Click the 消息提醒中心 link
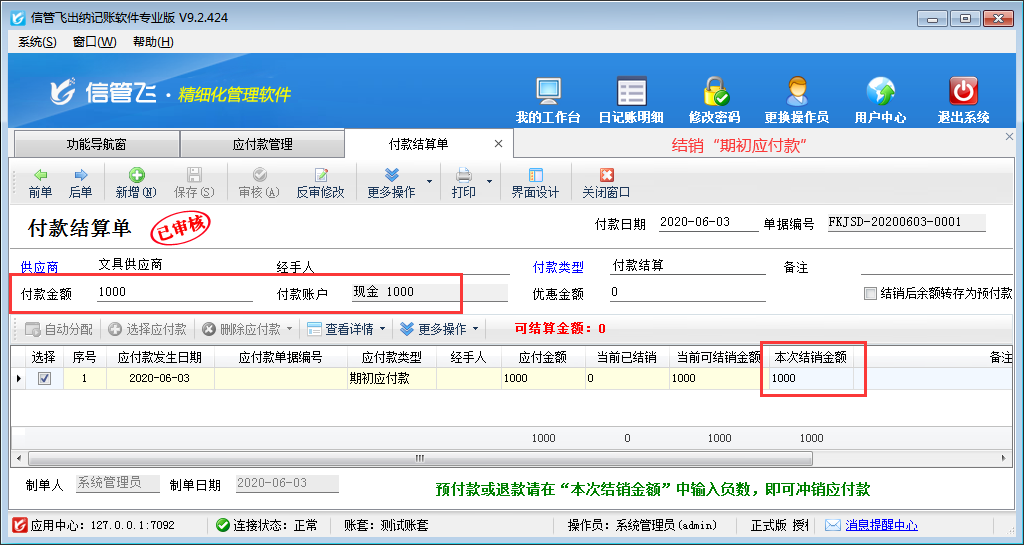 [881, 525]
